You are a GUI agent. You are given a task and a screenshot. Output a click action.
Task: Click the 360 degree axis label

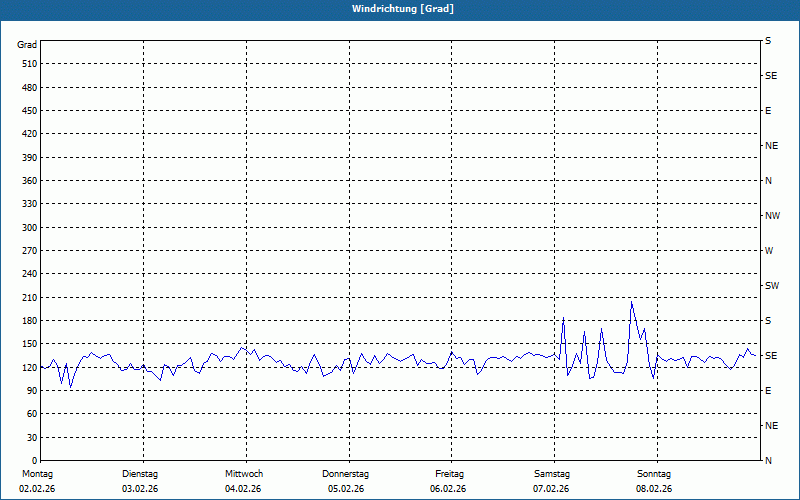[28, 181]
